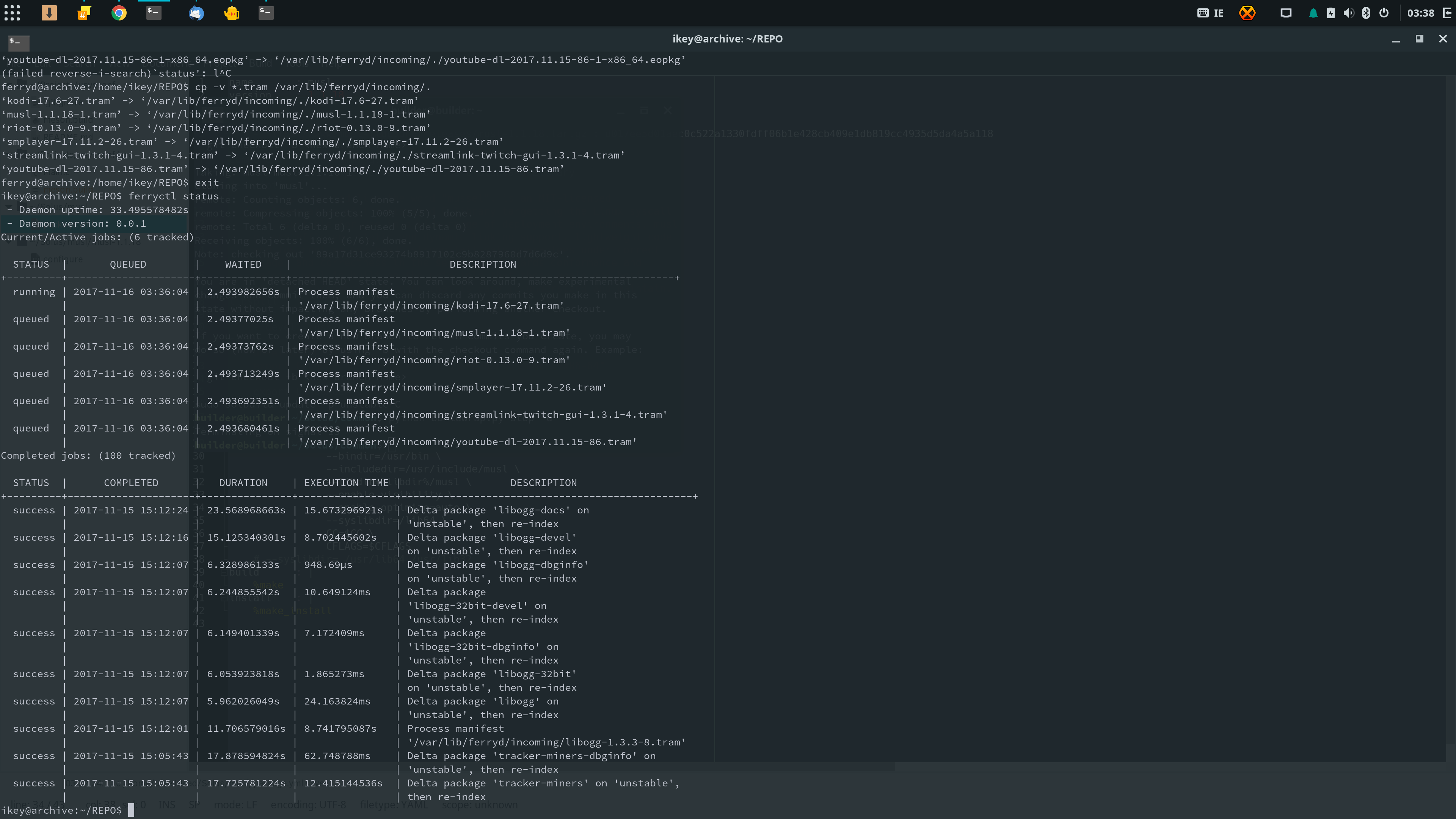The image size is (1456, 819).
Task: Click the WAITED column header
Action: [243, 264]
